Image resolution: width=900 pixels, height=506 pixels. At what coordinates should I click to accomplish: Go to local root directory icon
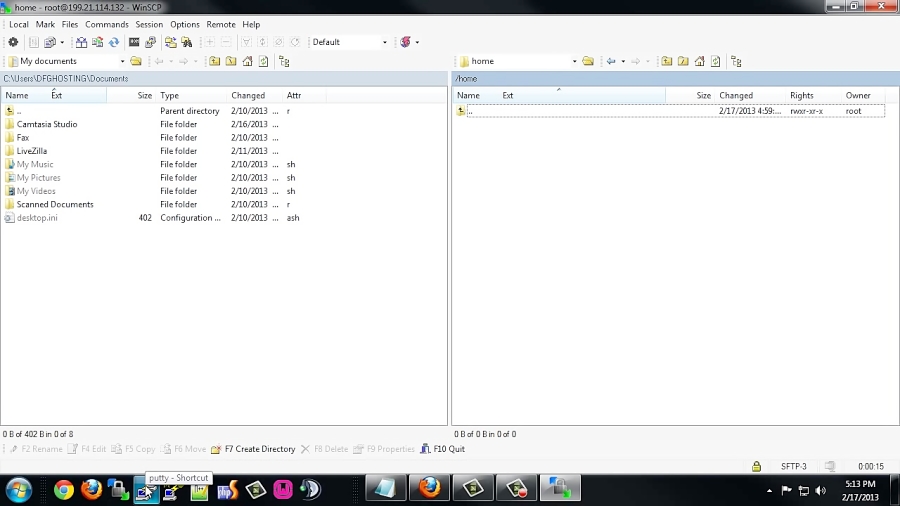231,61
